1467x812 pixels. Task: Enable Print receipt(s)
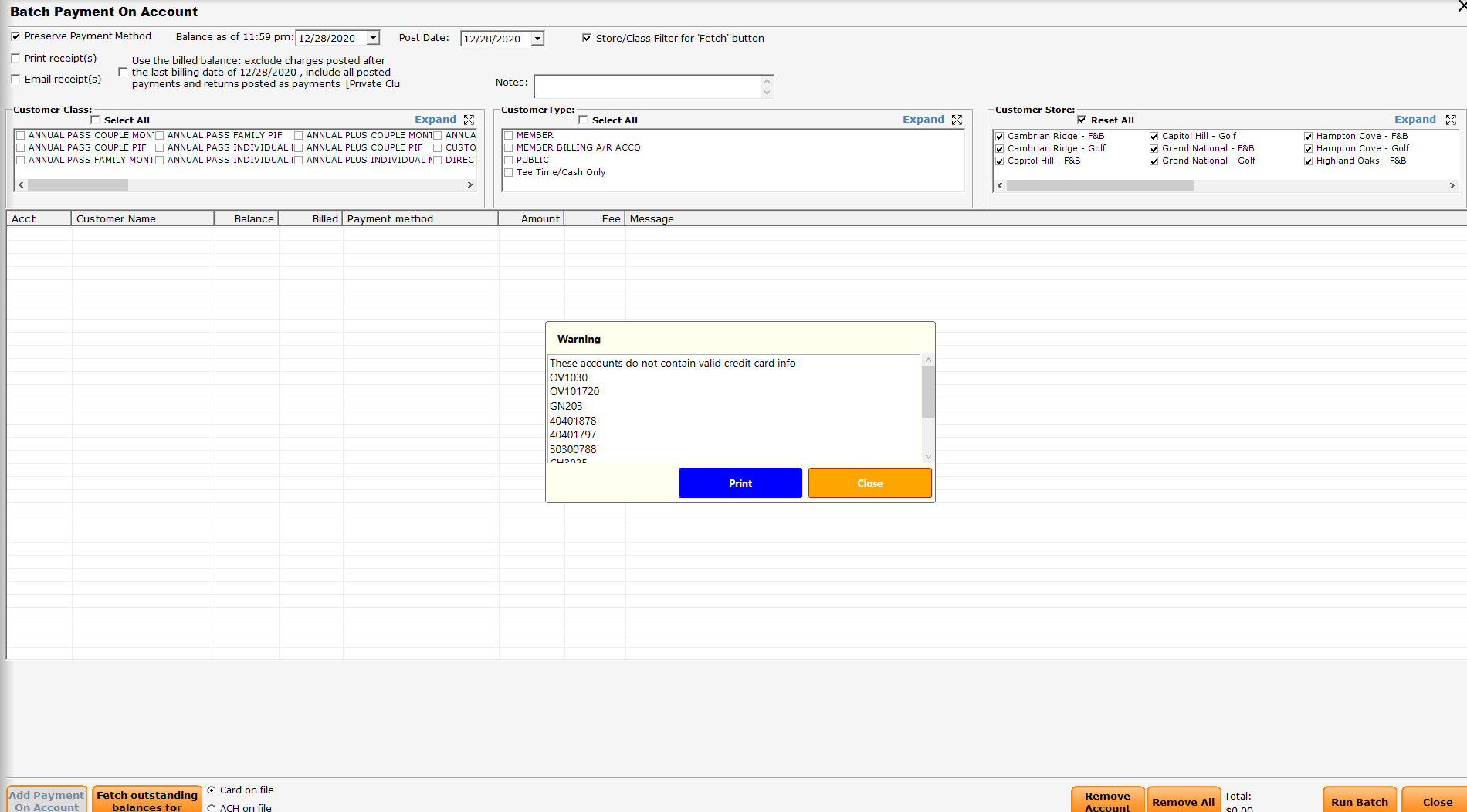click(x=15, y=58)
